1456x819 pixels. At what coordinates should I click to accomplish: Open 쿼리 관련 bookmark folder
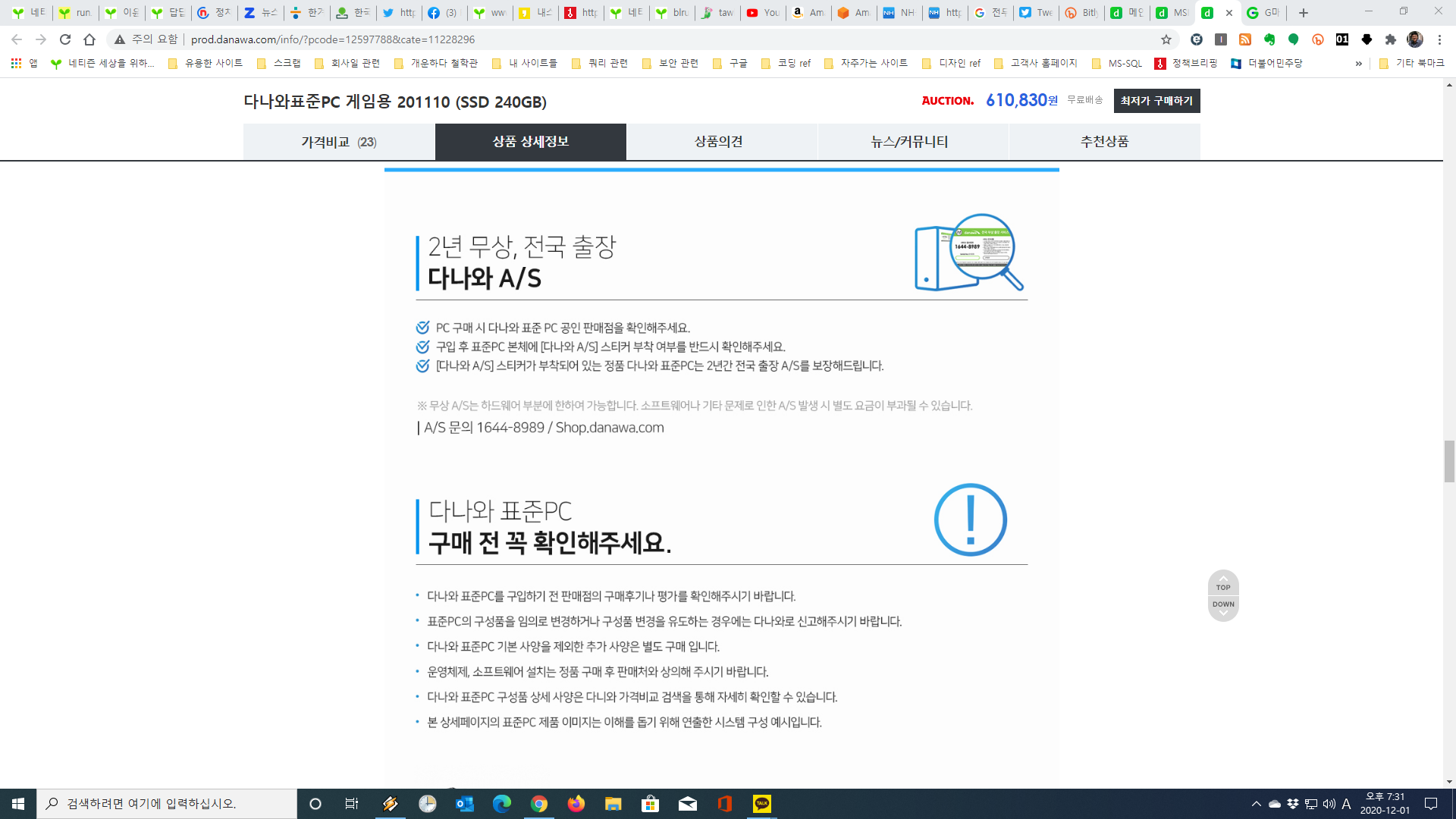click(x=599, y=64)
